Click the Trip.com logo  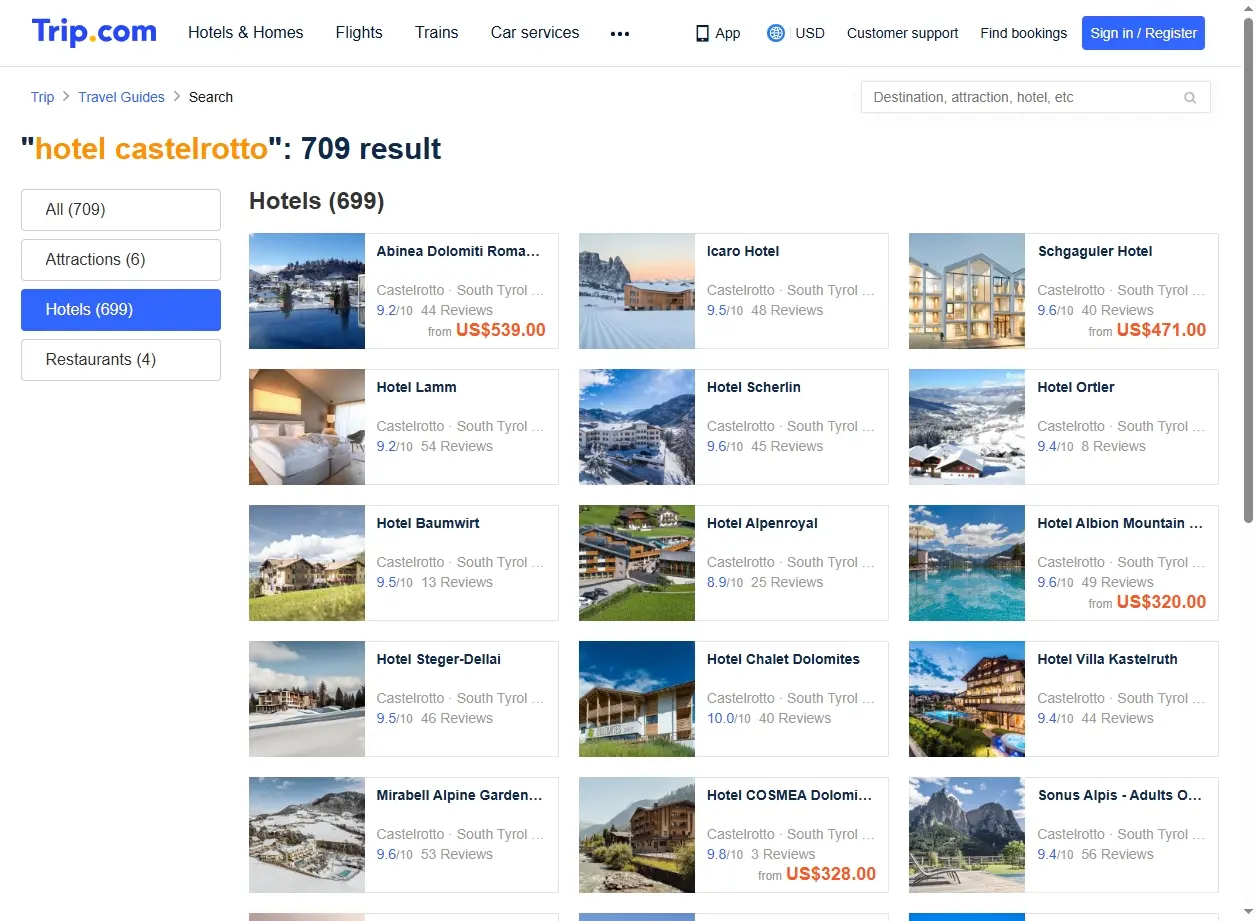tap(94, 32)
